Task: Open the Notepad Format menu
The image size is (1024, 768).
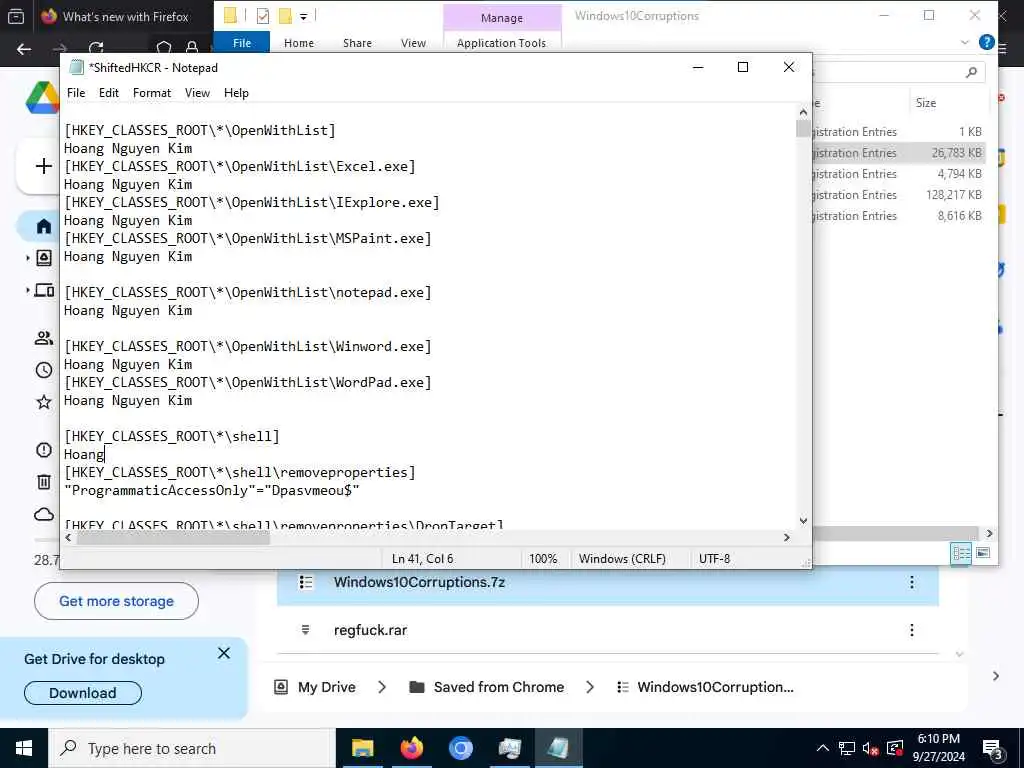Action: [152, 93]
